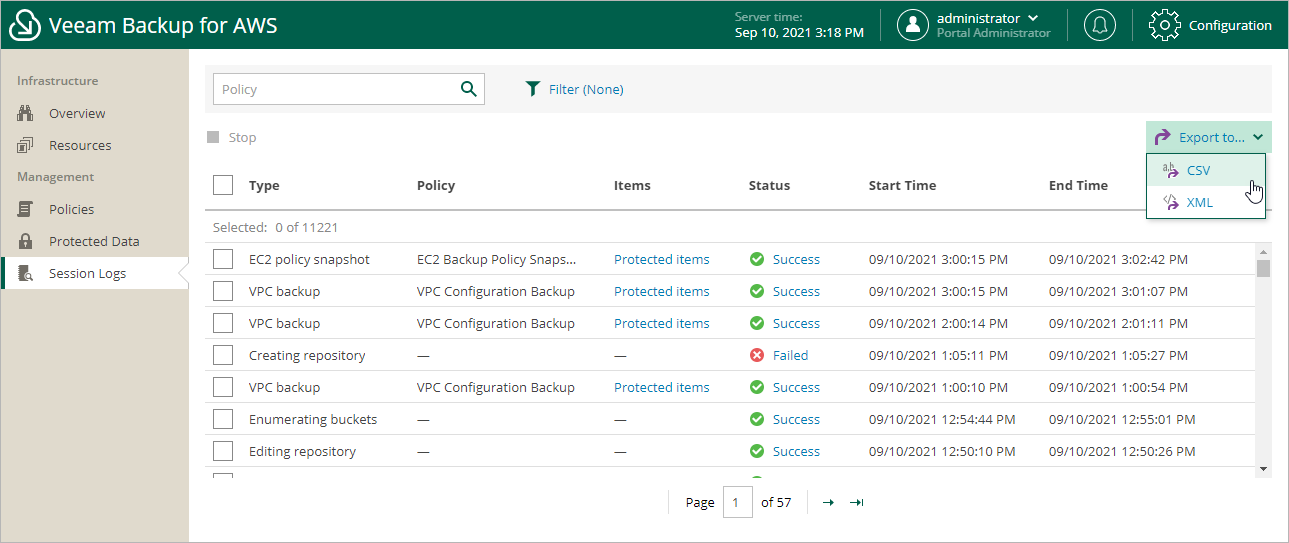Image resolution: width=1289 pixels, height=543 pixels.
Task: Select the Creating repository row checkbox
Action: (223, 355)
